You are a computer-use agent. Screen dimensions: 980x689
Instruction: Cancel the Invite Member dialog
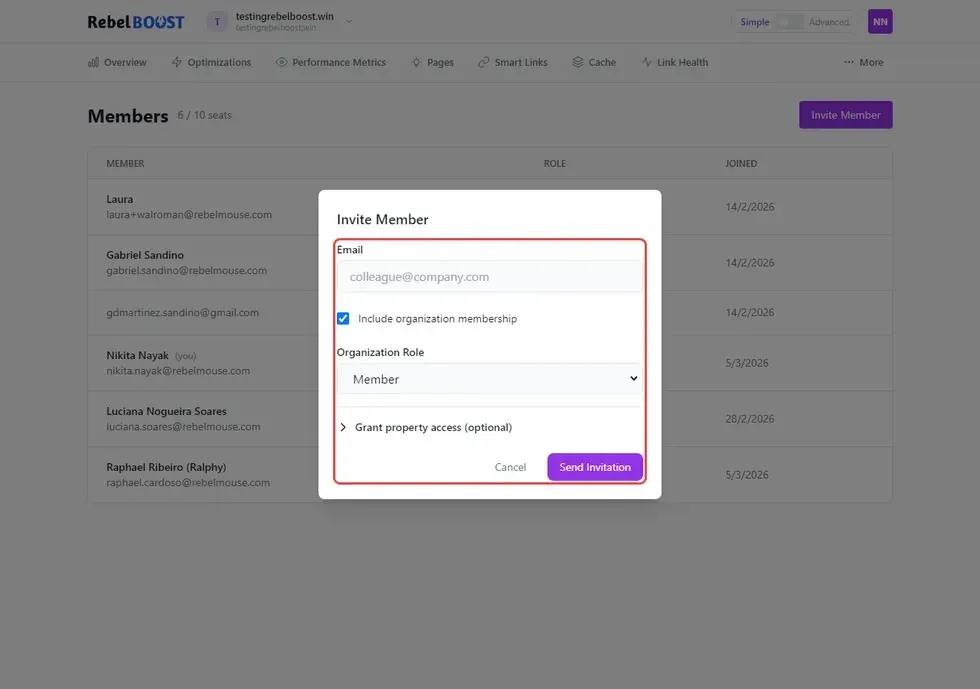(x=510, y=467)
